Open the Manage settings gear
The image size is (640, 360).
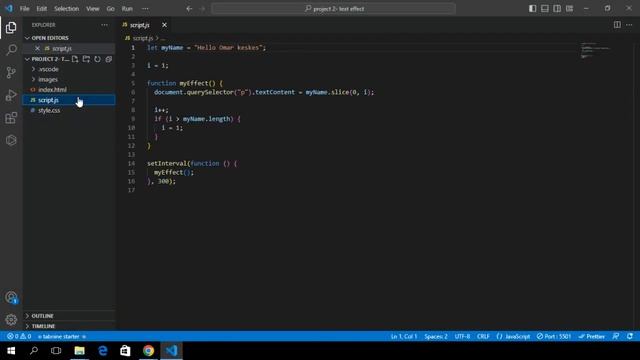coord(11,320)
